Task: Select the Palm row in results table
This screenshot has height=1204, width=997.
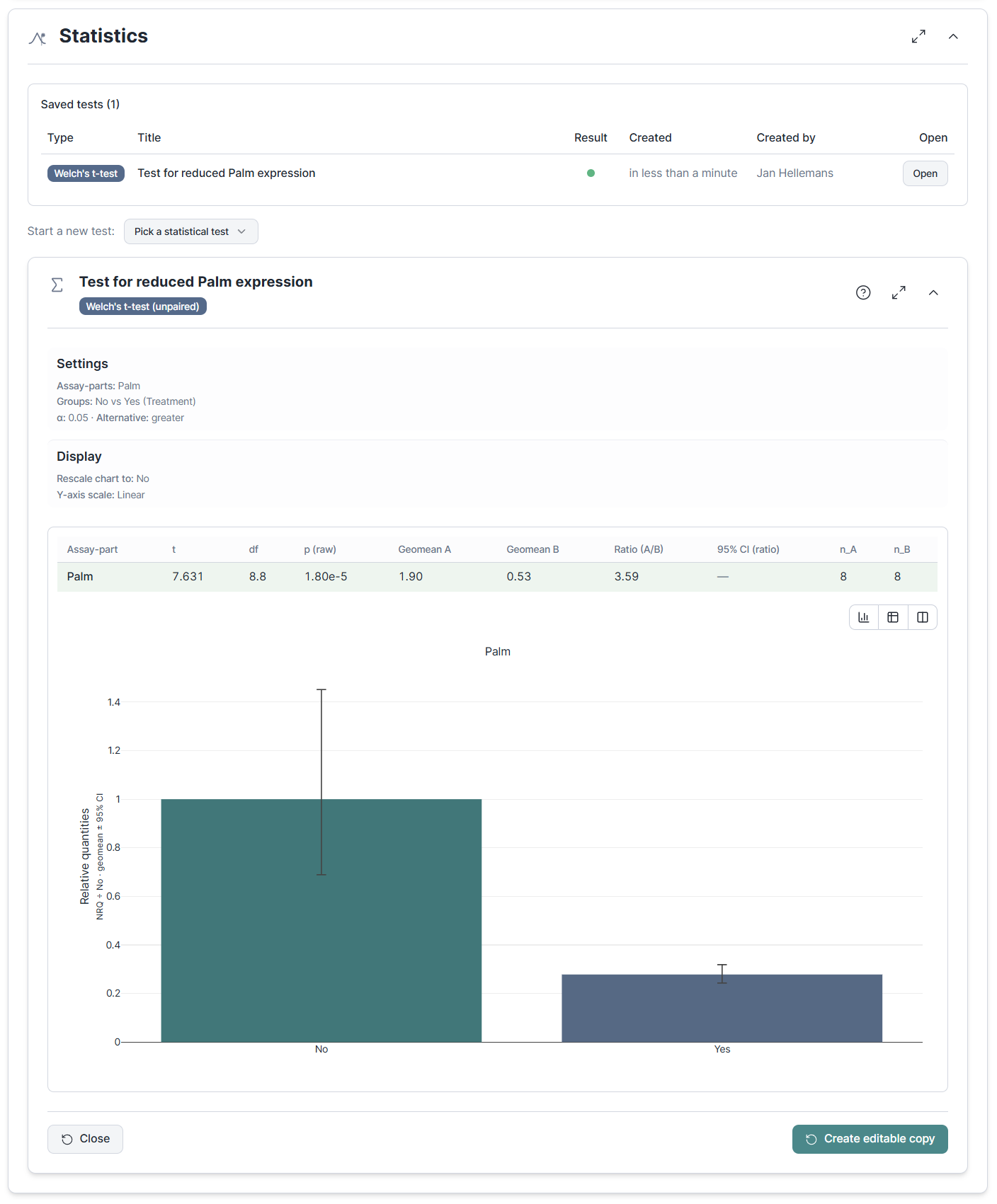Action: [497, 577]
